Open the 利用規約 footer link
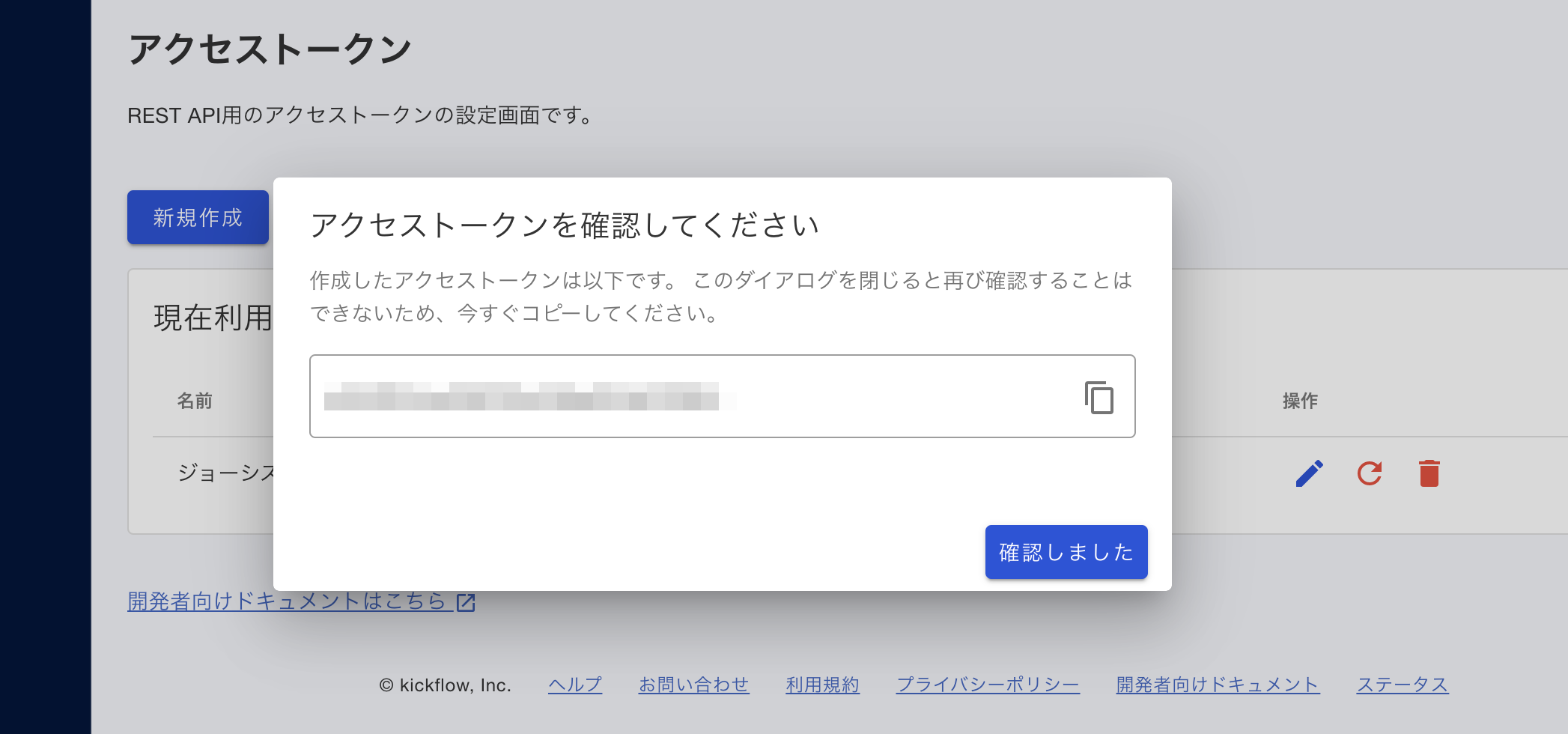 click(x=822, y=685)
